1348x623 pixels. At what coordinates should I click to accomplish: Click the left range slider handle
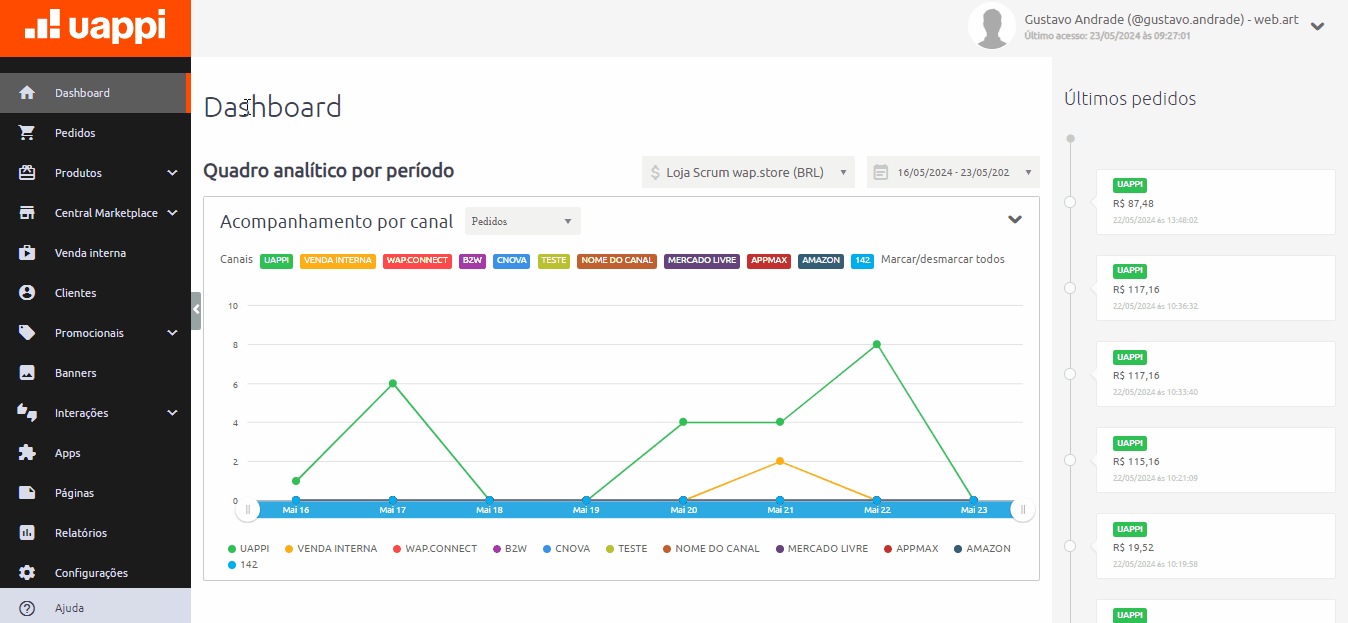pos(248,510)
